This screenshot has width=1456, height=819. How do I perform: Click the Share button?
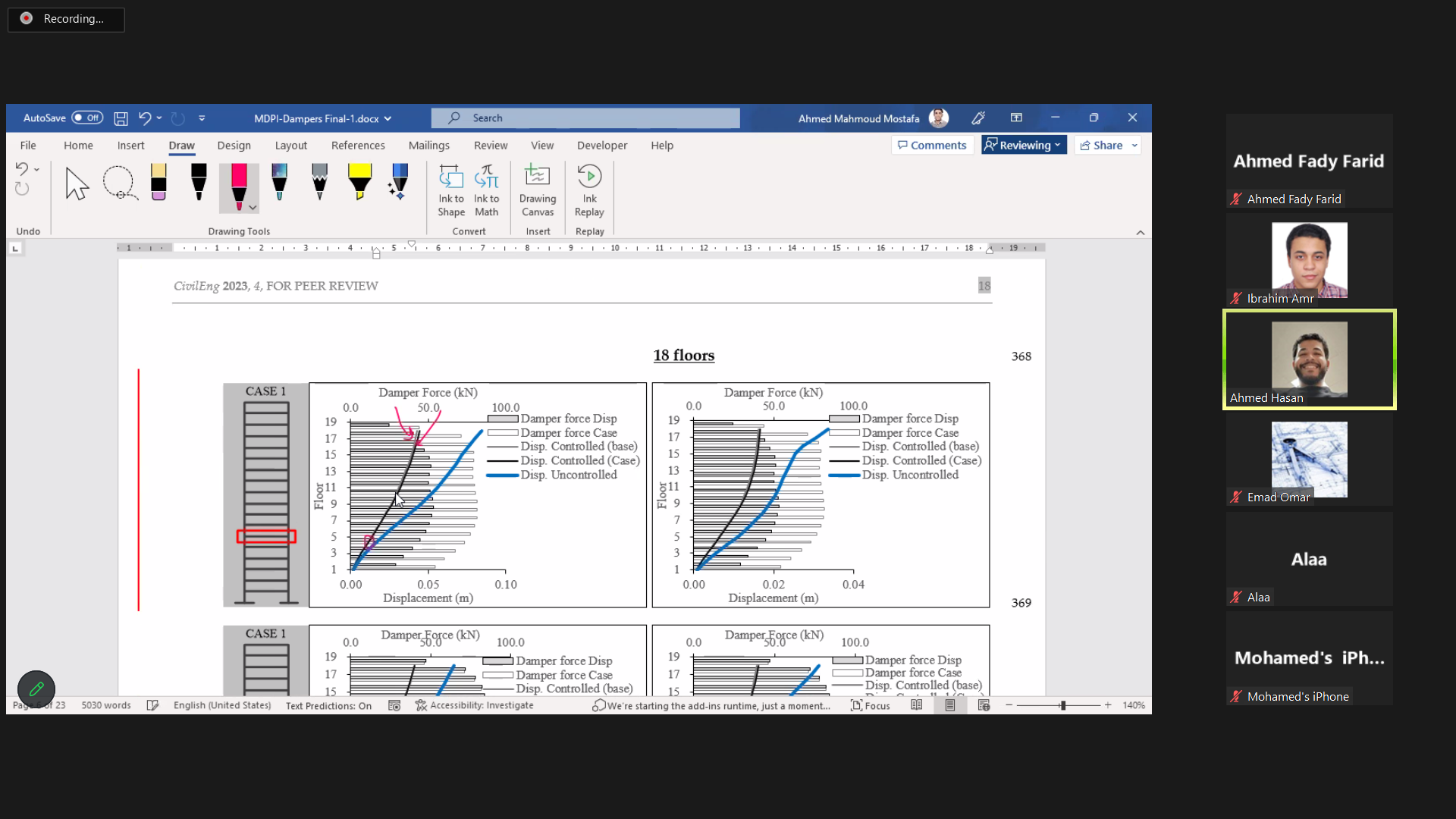click(x=1102, y=146)
